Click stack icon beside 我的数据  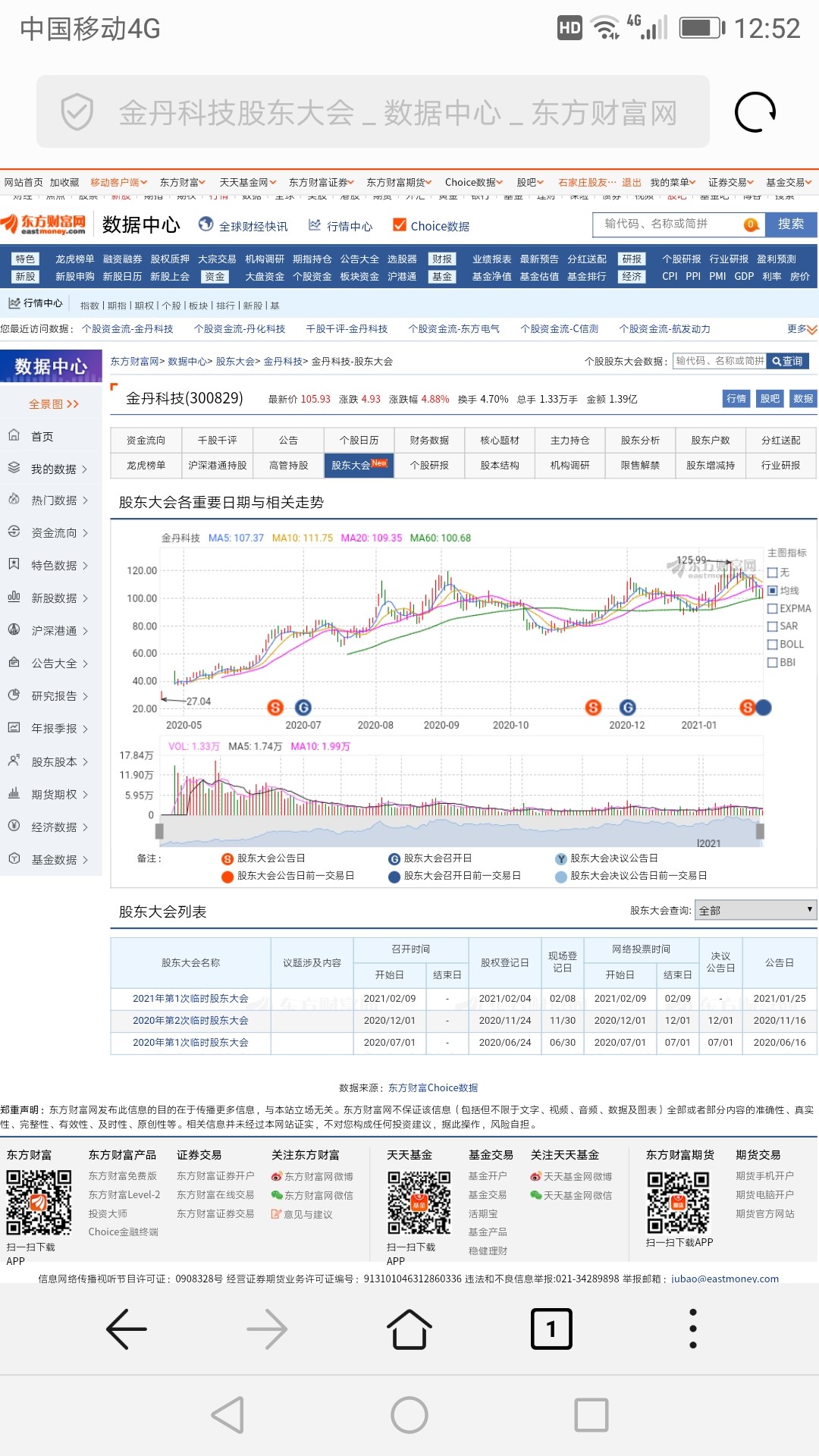pyautogui.click(x=14, y=468)
